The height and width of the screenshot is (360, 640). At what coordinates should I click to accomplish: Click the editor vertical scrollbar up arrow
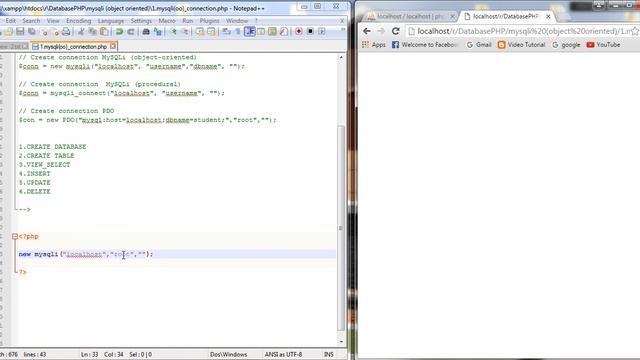coord(341,58)
